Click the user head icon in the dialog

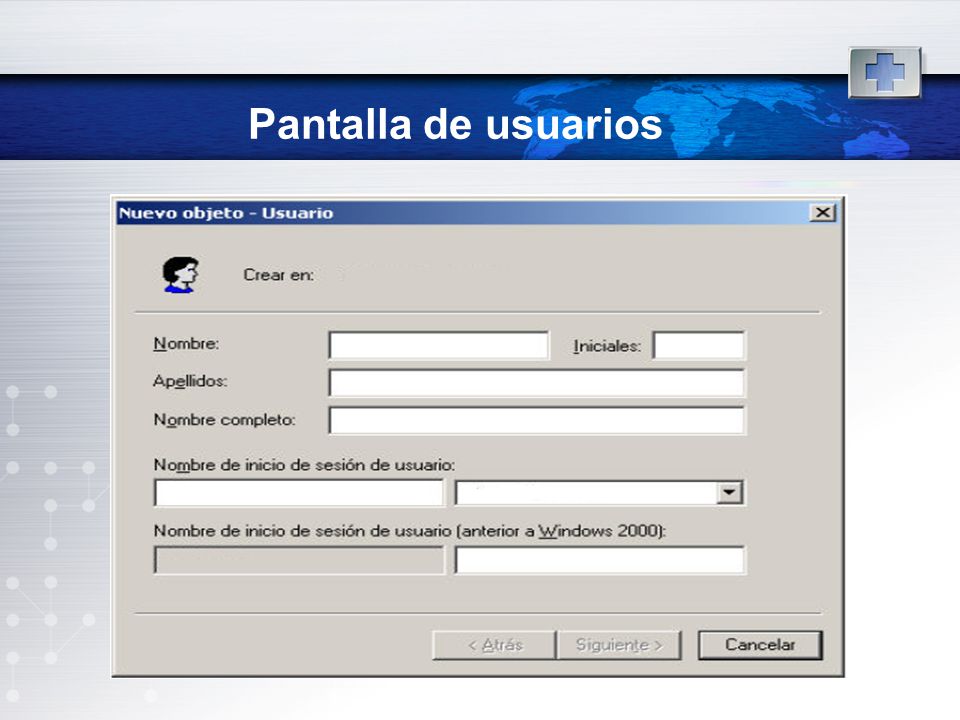click(180, 275)
